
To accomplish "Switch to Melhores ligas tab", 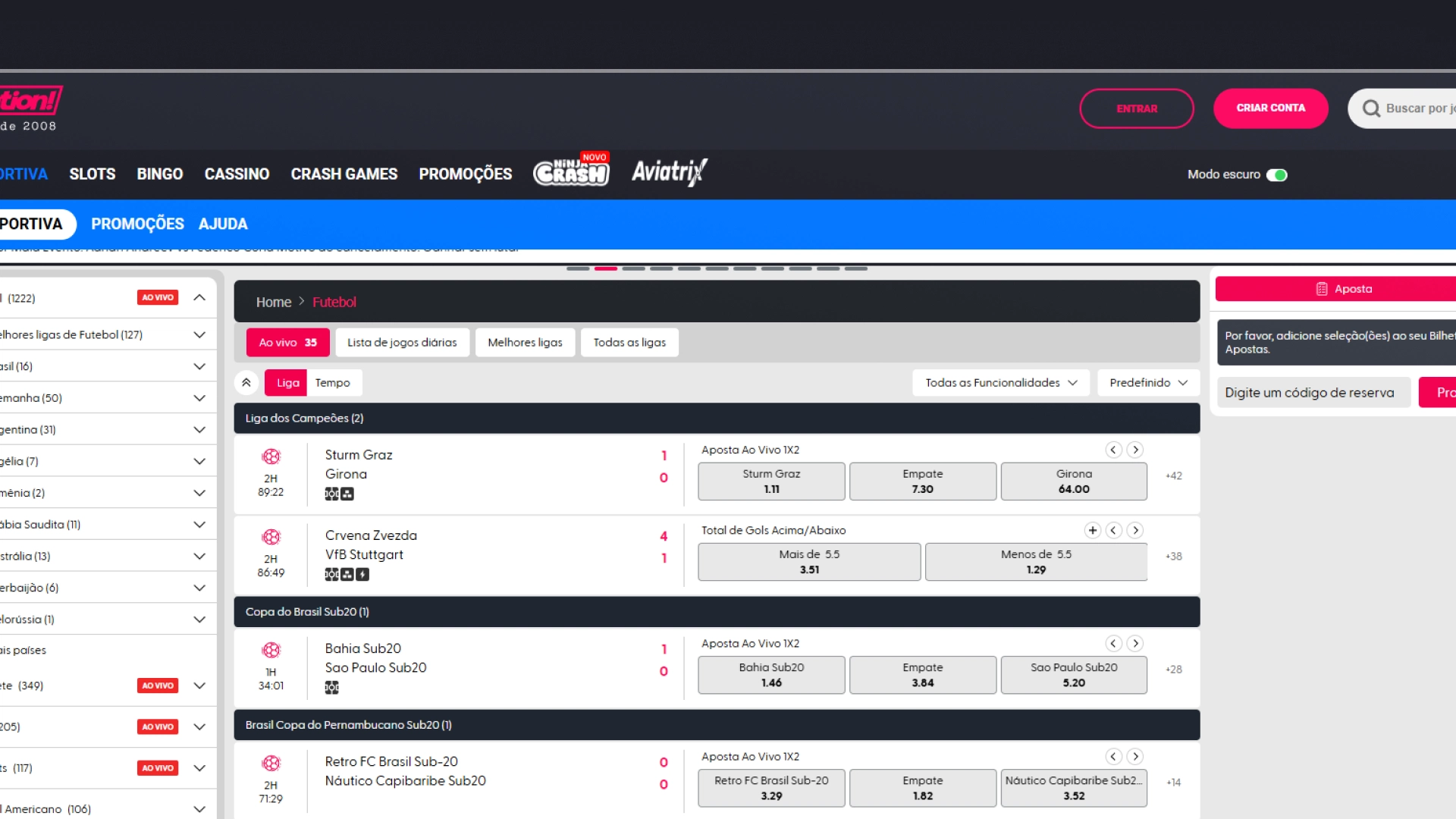I will [525, 343].
